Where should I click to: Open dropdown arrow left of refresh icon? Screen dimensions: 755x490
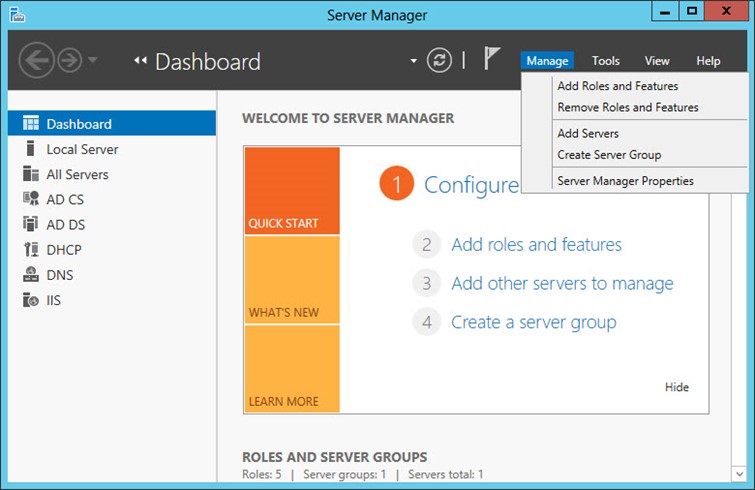(414, 61)
